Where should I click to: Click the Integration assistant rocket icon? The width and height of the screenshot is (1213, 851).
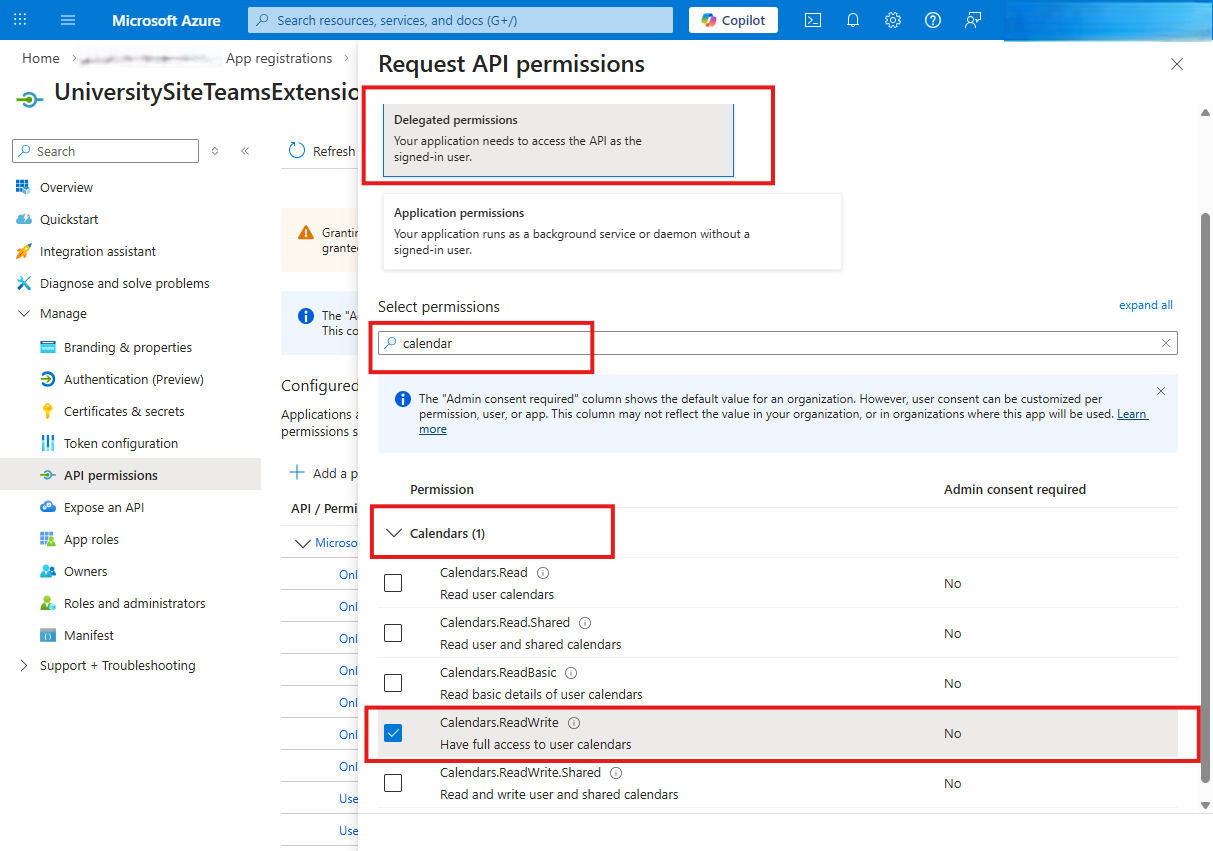[23, 251]
